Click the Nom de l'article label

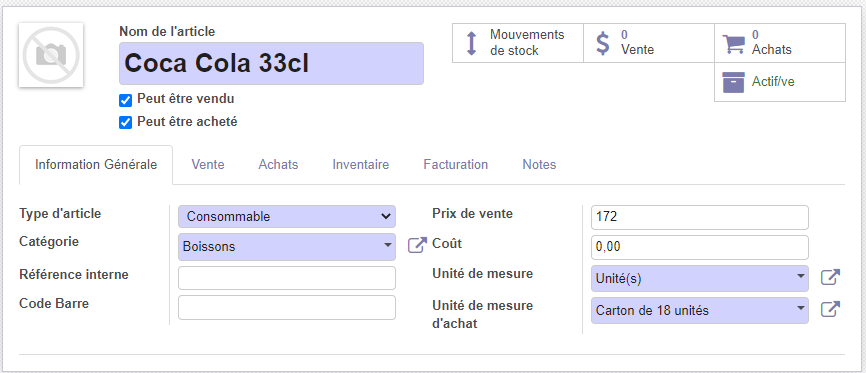[x=167, y=31]
